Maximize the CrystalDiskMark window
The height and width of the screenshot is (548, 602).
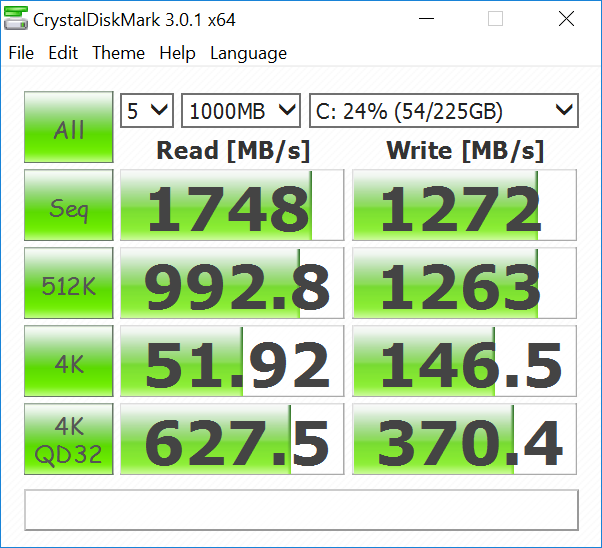click(x=495, y=18)
